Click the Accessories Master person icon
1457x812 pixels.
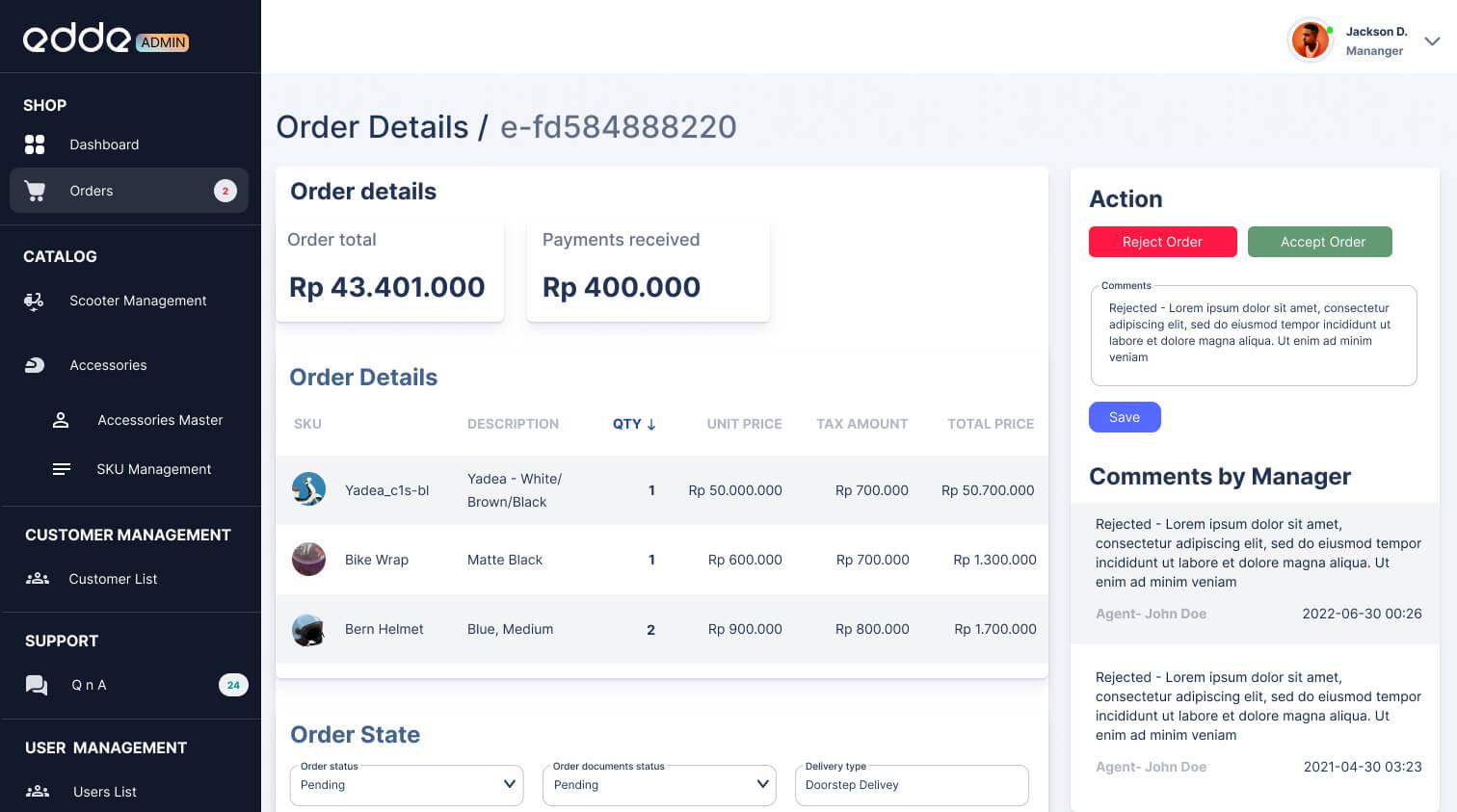[61, 420]
